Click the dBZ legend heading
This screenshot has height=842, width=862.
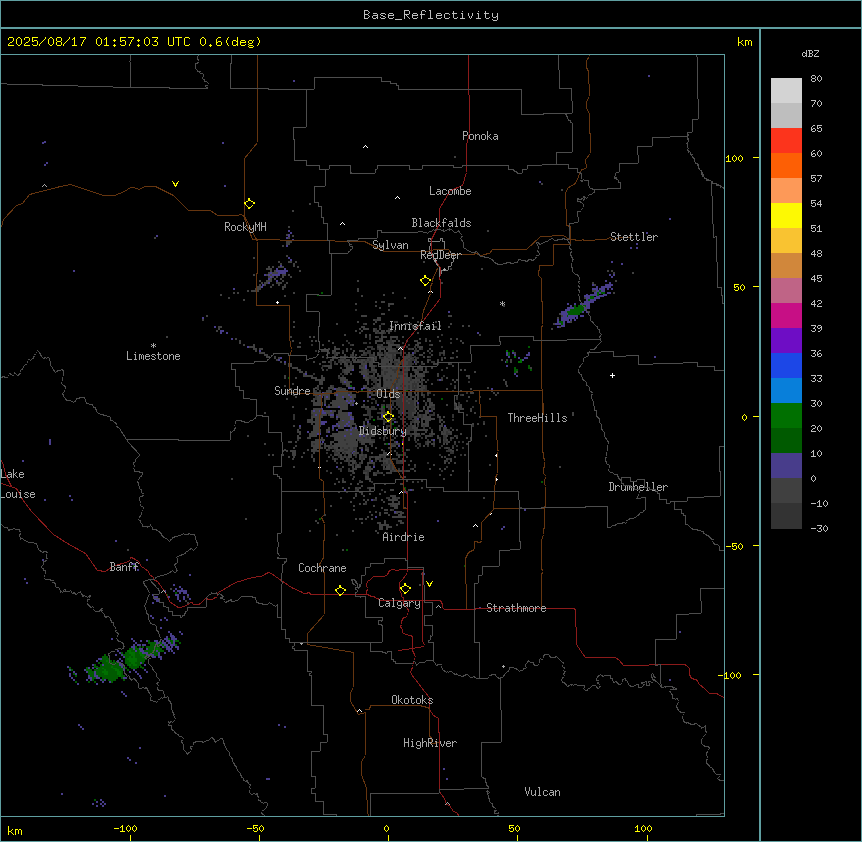pyautogui.click(x=810, y=53)
